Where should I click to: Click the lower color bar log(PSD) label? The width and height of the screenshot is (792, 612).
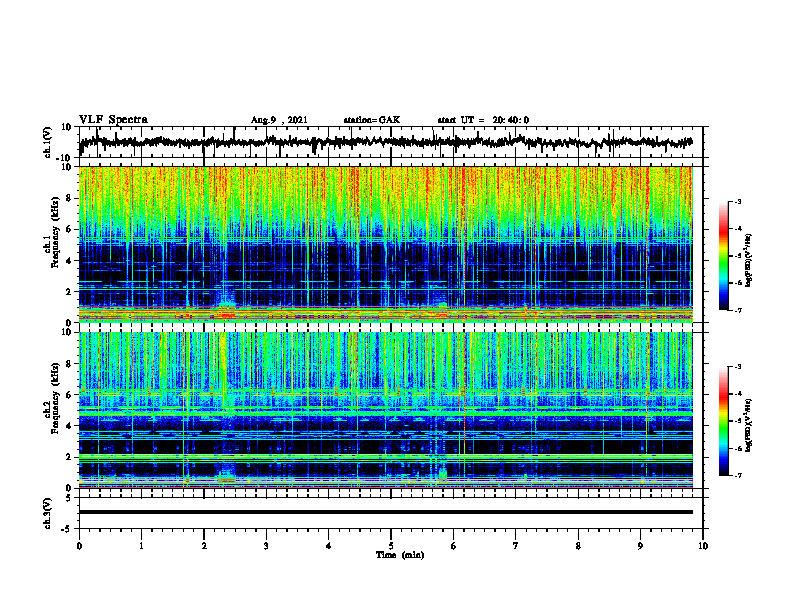click(749, 425)
